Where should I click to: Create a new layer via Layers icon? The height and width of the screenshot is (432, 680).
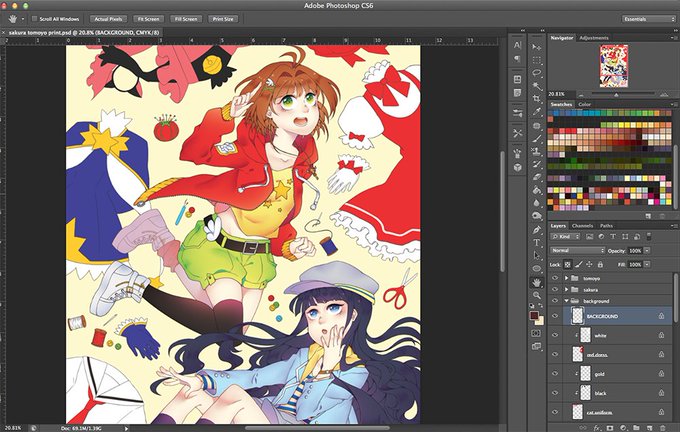649,428
